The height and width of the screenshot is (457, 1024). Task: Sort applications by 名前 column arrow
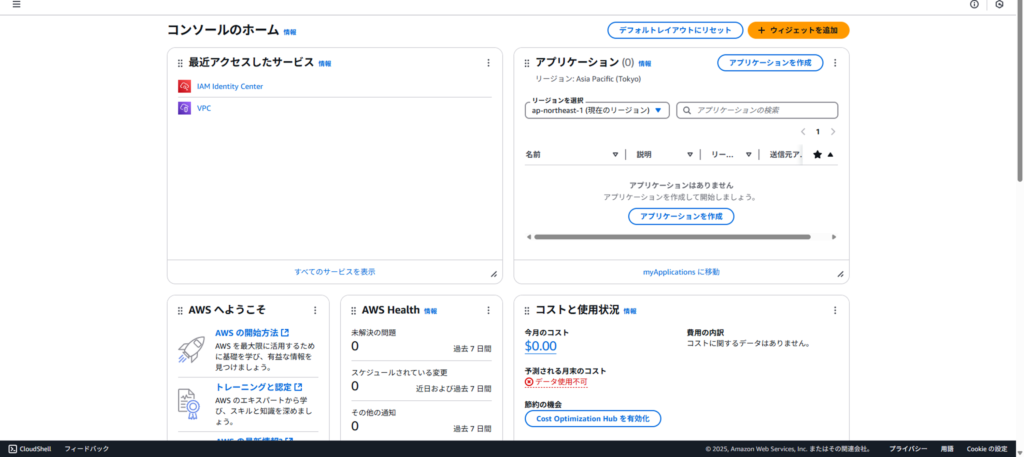(615, 155)
